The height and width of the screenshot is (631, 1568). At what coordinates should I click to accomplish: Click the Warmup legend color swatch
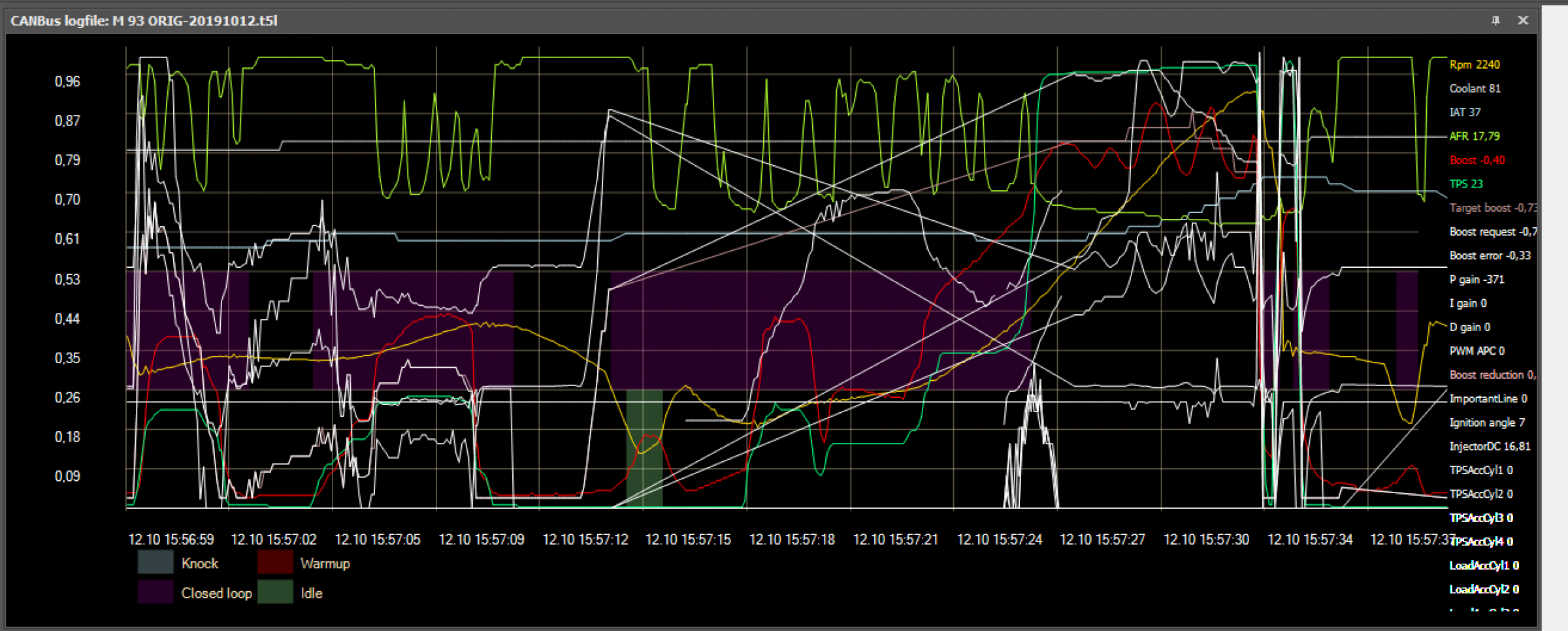[274, 563]
